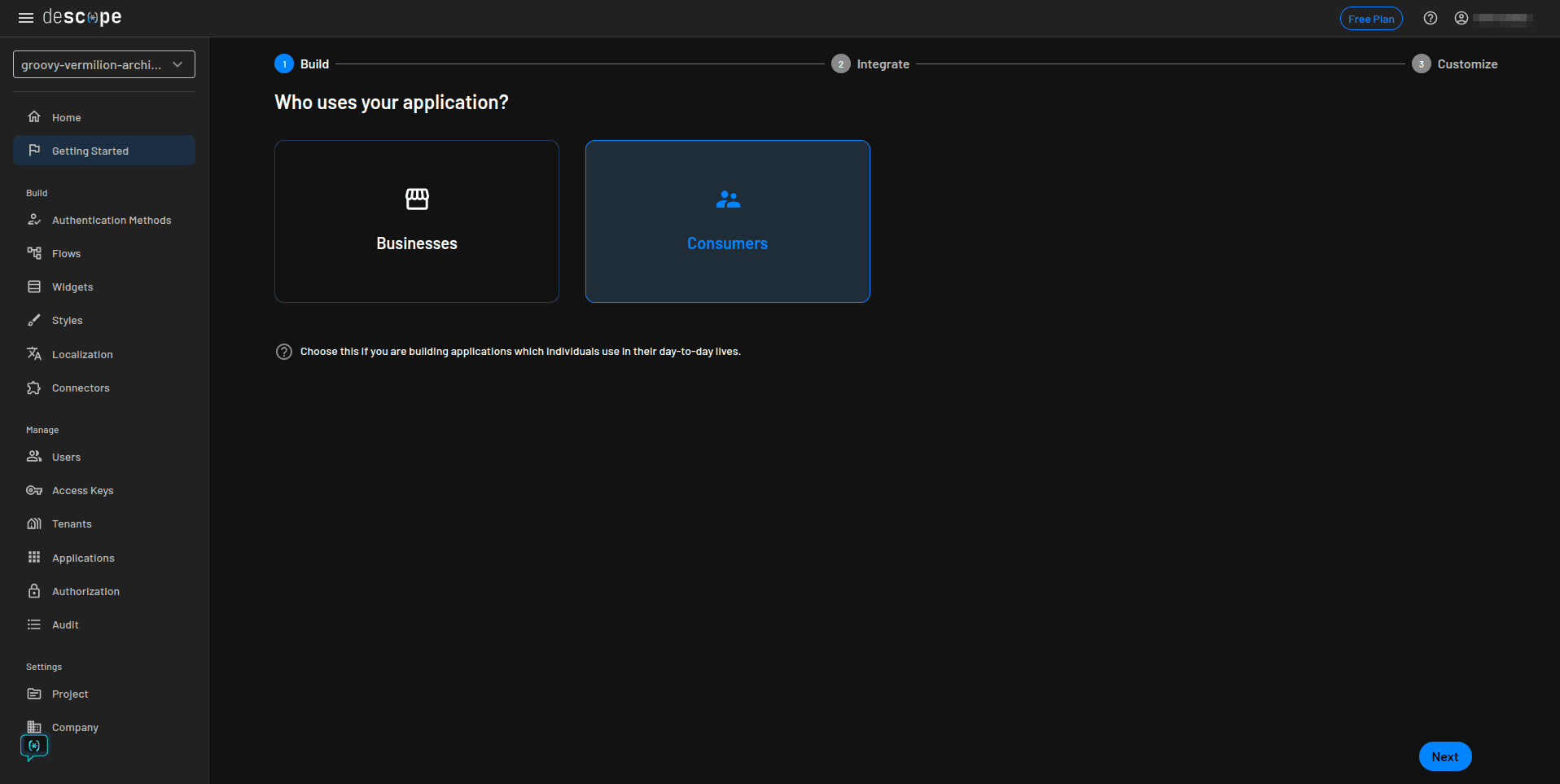1560x784 pixels.
Task: Open the Connectors page
Action: tap(81, 388)
